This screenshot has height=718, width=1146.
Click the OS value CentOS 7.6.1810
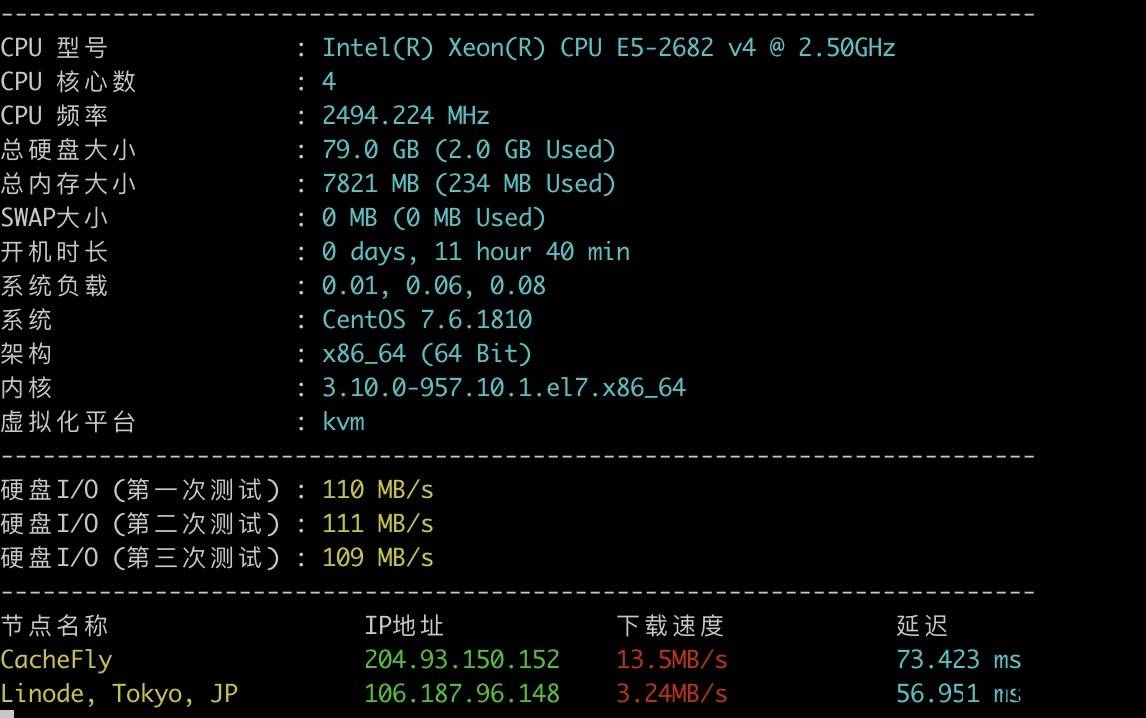pos(427,320)
